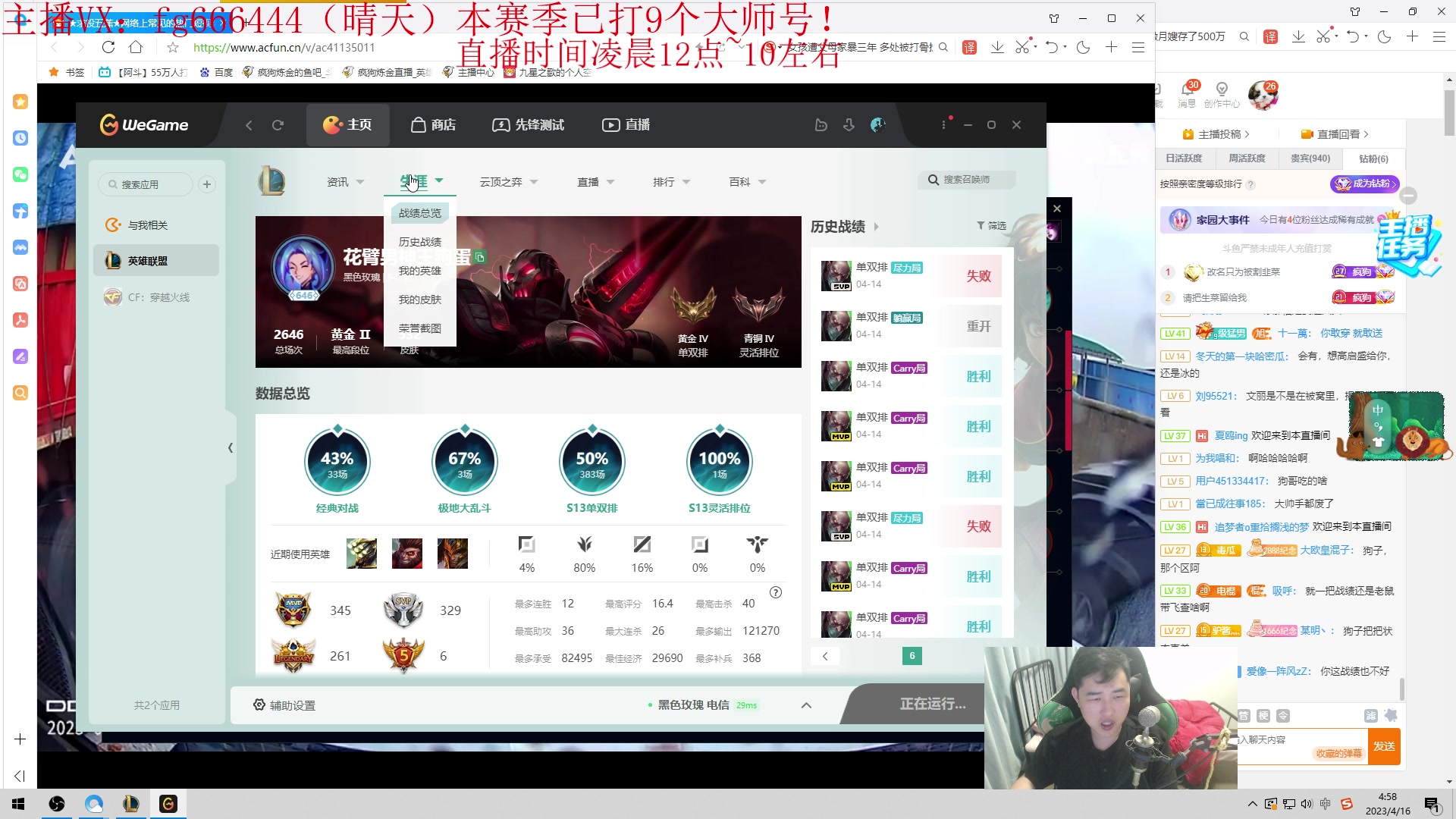
Task: Click the 搜索召唤师 search field
Action: [969, 180]
